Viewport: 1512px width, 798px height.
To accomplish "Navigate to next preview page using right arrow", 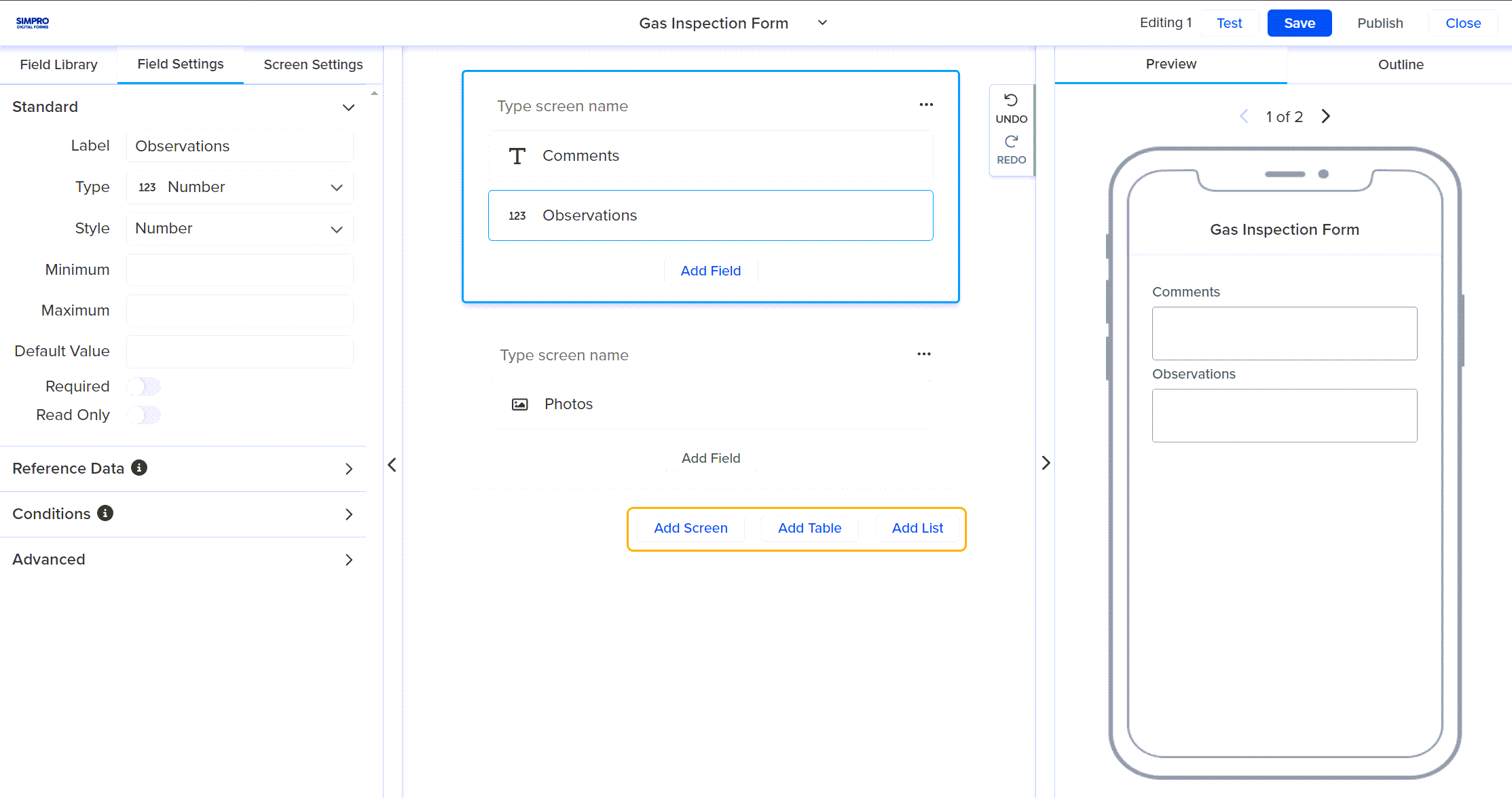I will click(1325, 117).
